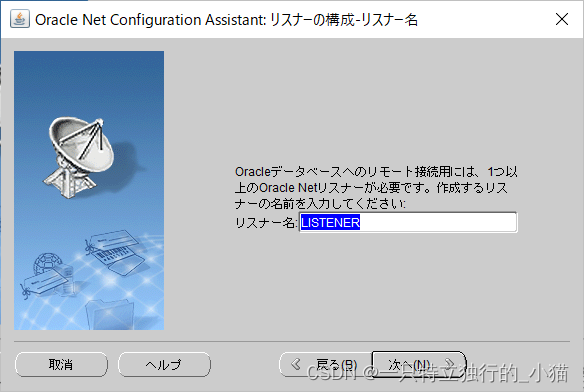
Task: Click the Java icon in the title bar
Action: click(20, 19)
